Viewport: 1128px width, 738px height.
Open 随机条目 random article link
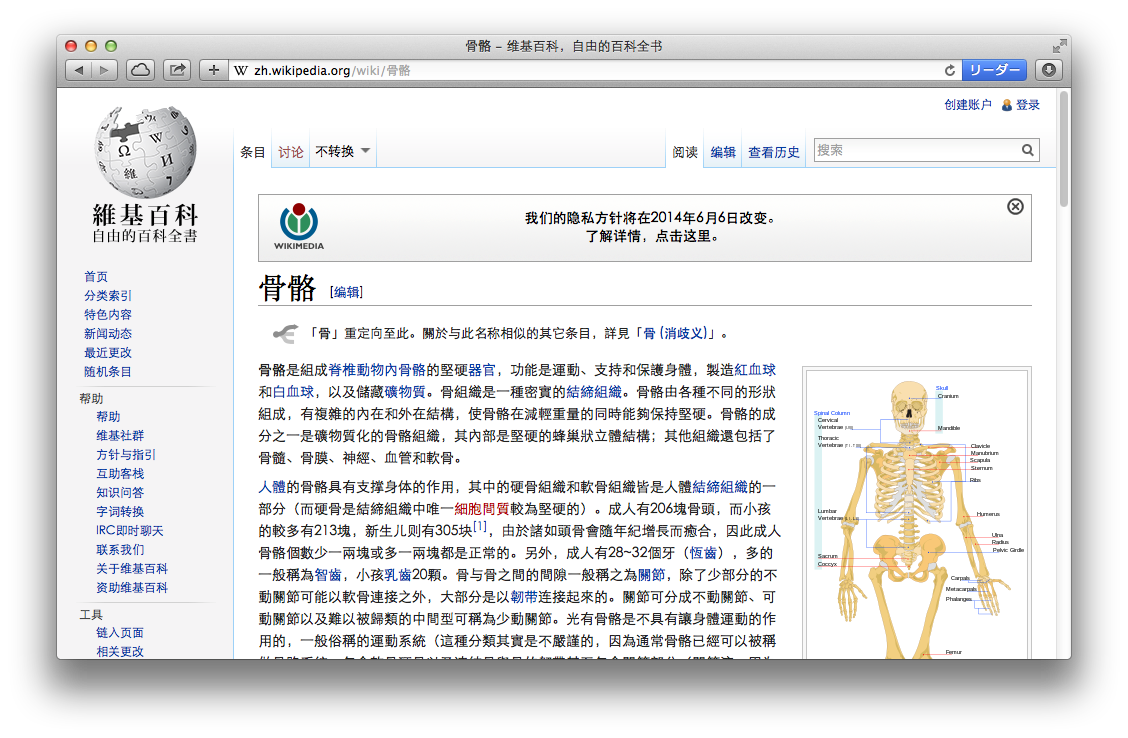108,372
